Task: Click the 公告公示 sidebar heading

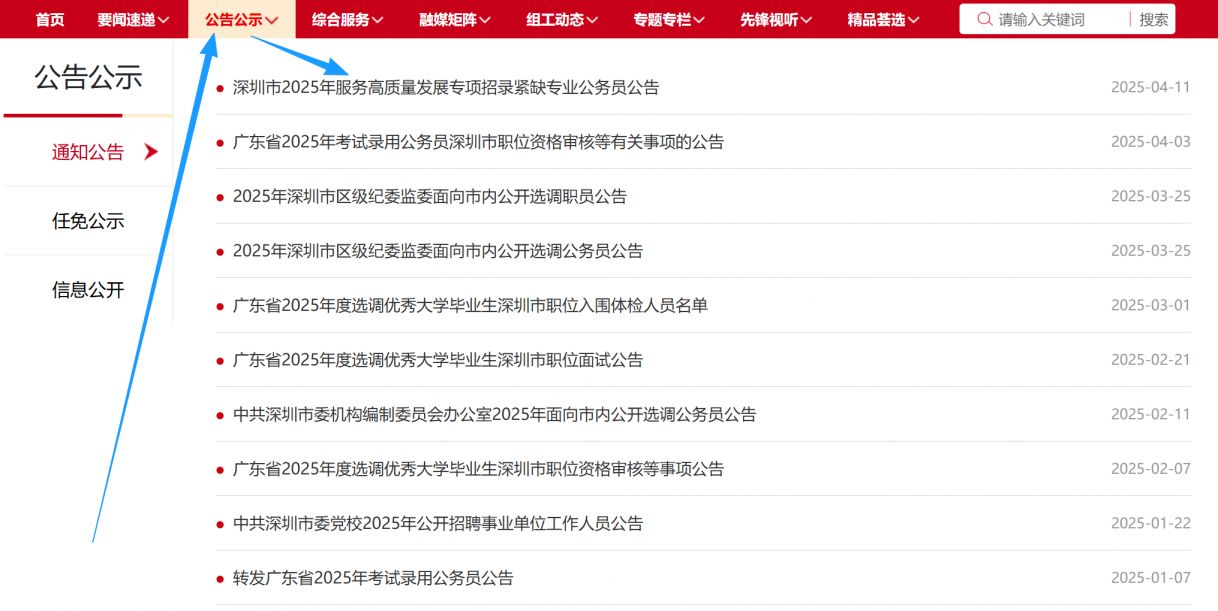Action: pos(88,77)
